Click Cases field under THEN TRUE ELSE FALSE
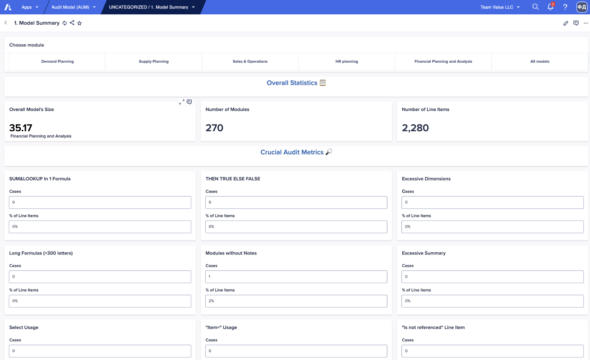Screen dimensions: 590x360 pos(296,202)
